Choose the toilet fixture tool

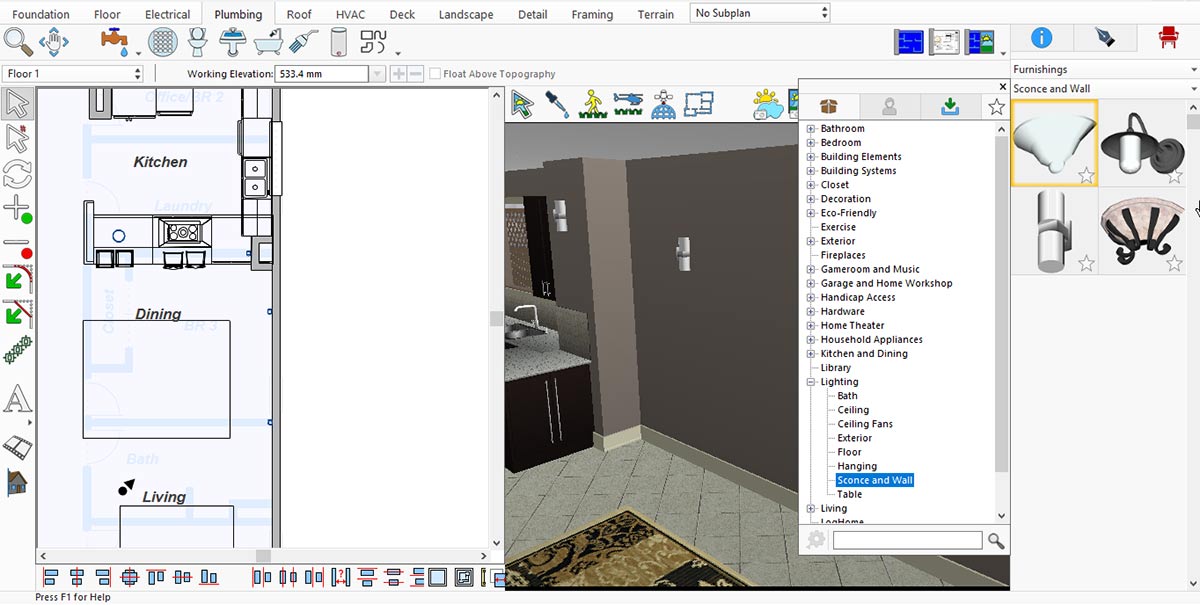198,42
